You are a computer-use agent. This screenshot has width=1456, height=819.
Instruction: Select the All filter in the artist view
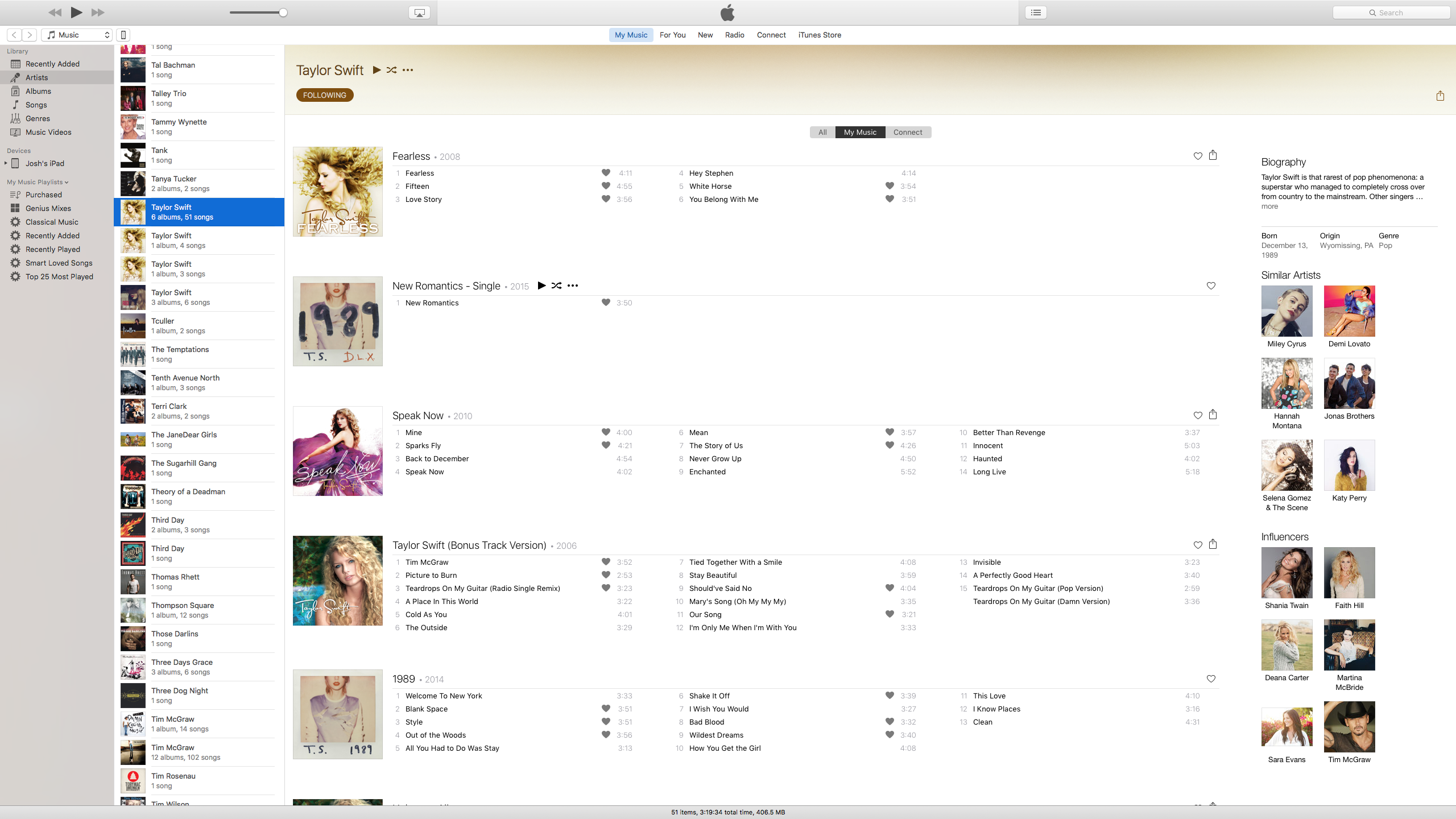[x=822, y=132]
